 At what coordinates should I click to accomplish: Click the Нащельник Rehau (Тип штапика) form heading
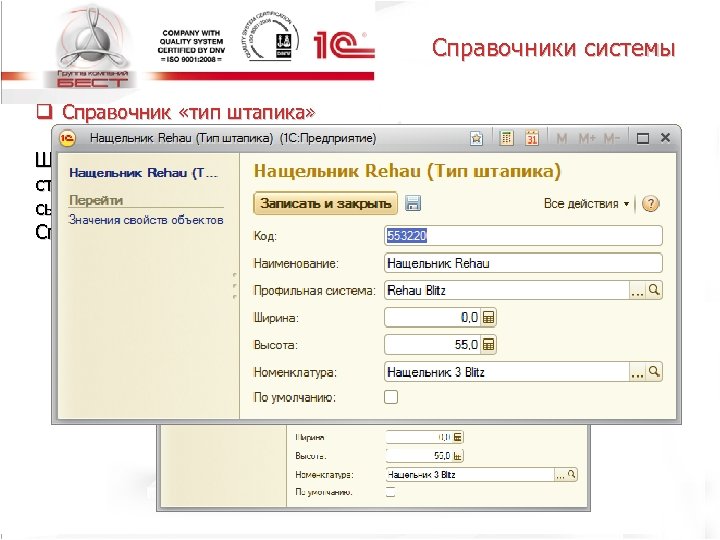407,171
